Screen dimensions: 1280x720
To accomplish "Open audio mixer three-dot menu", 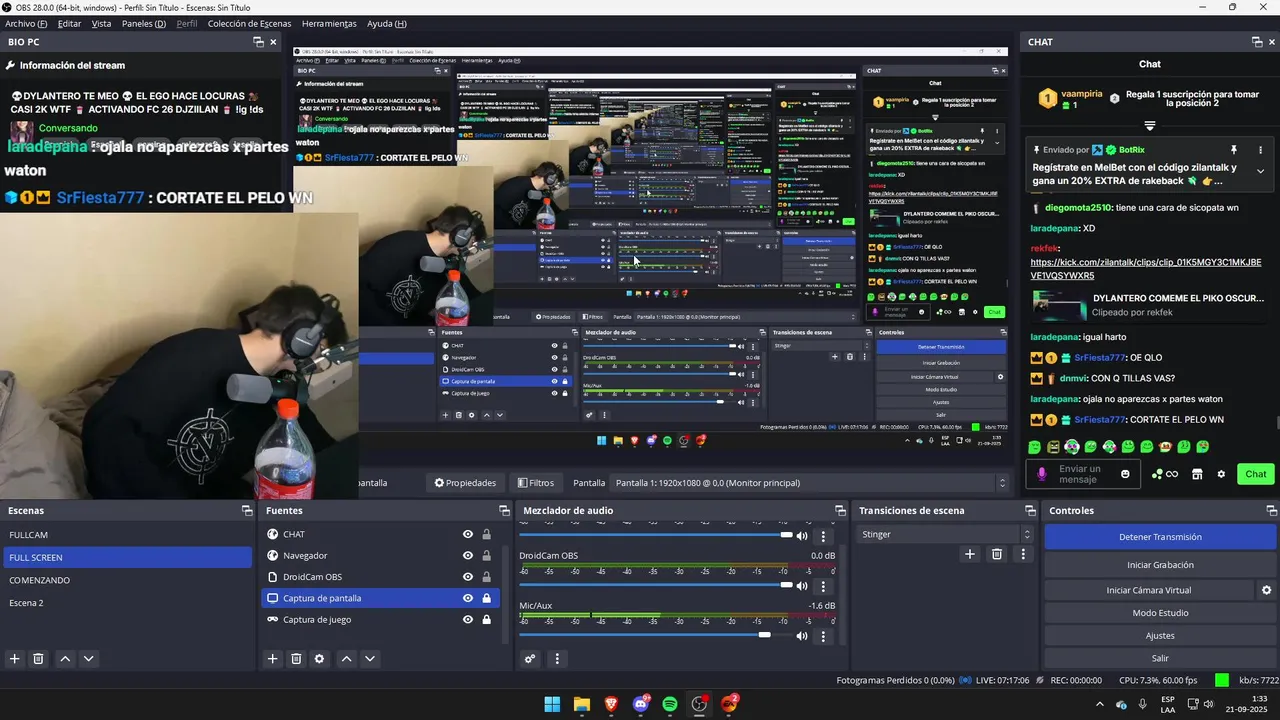I will (557, 659).
